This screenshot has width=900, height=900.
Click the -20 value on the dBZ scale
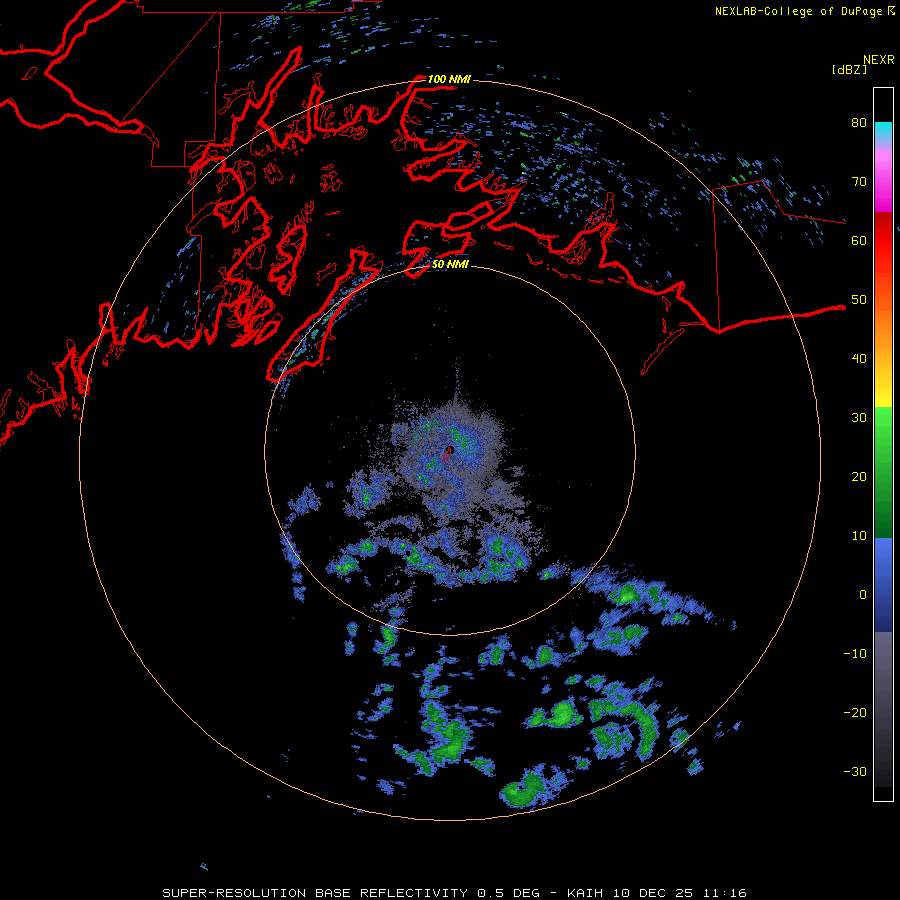pyautogui.click(x=855, y=712)
